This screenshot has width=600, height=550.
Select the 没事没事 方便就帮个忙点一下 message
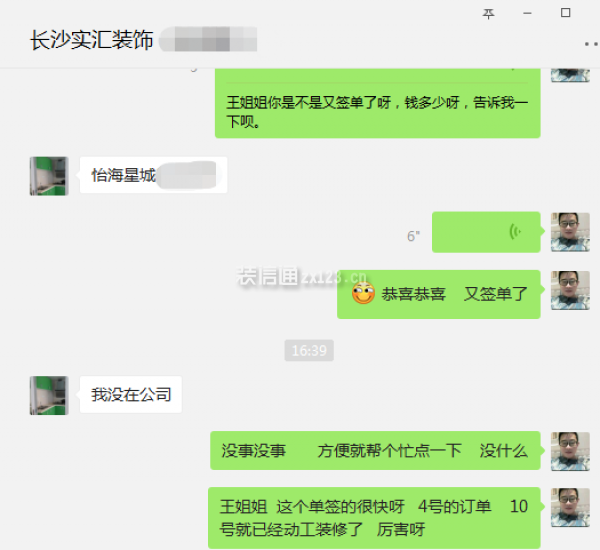375,450
